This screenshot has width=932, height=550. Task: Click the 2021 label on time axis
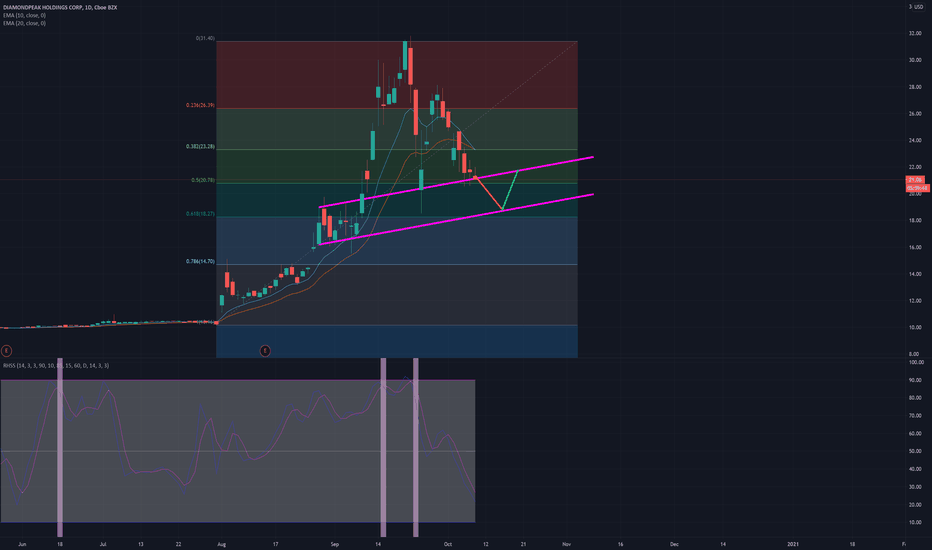click(793, 544)
